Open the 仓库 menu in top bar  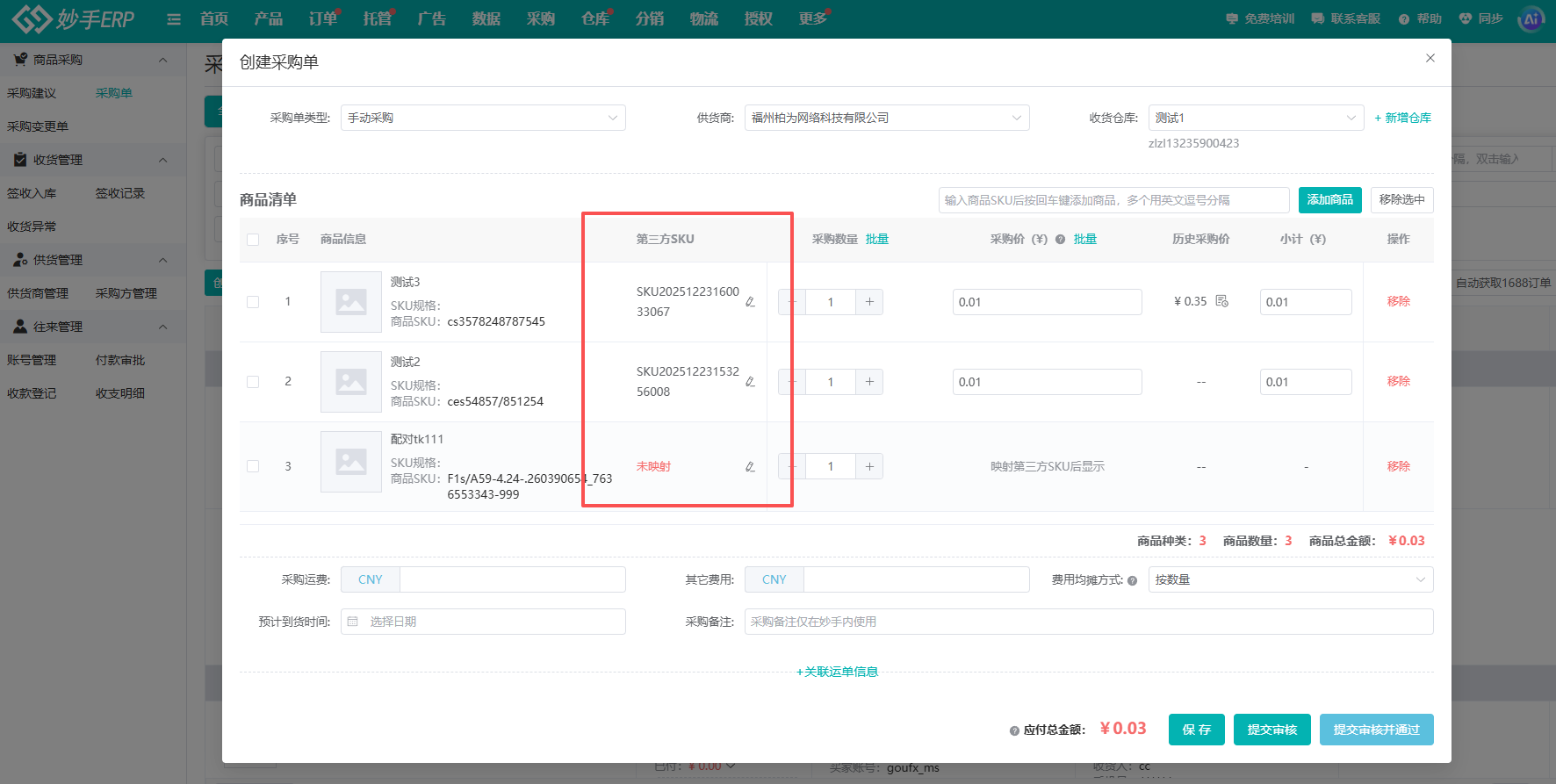coord(595,19)
